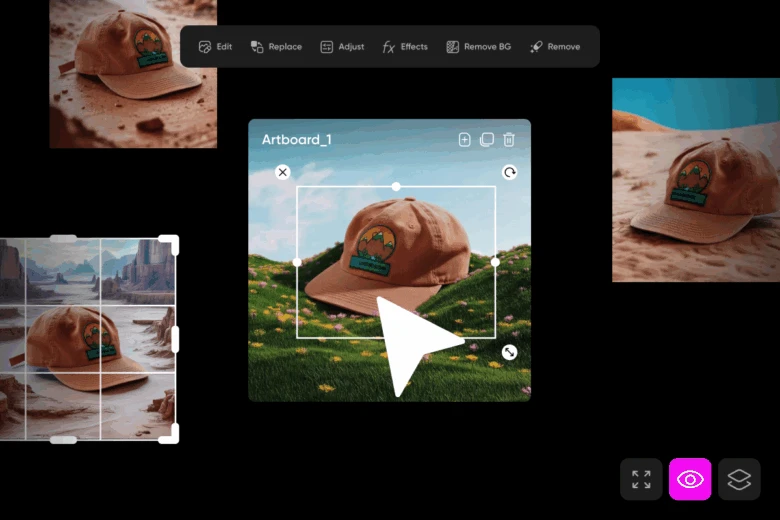Click the crop grid's right edge handle
This screenshot has width=780, height=520.
point(176,339)
